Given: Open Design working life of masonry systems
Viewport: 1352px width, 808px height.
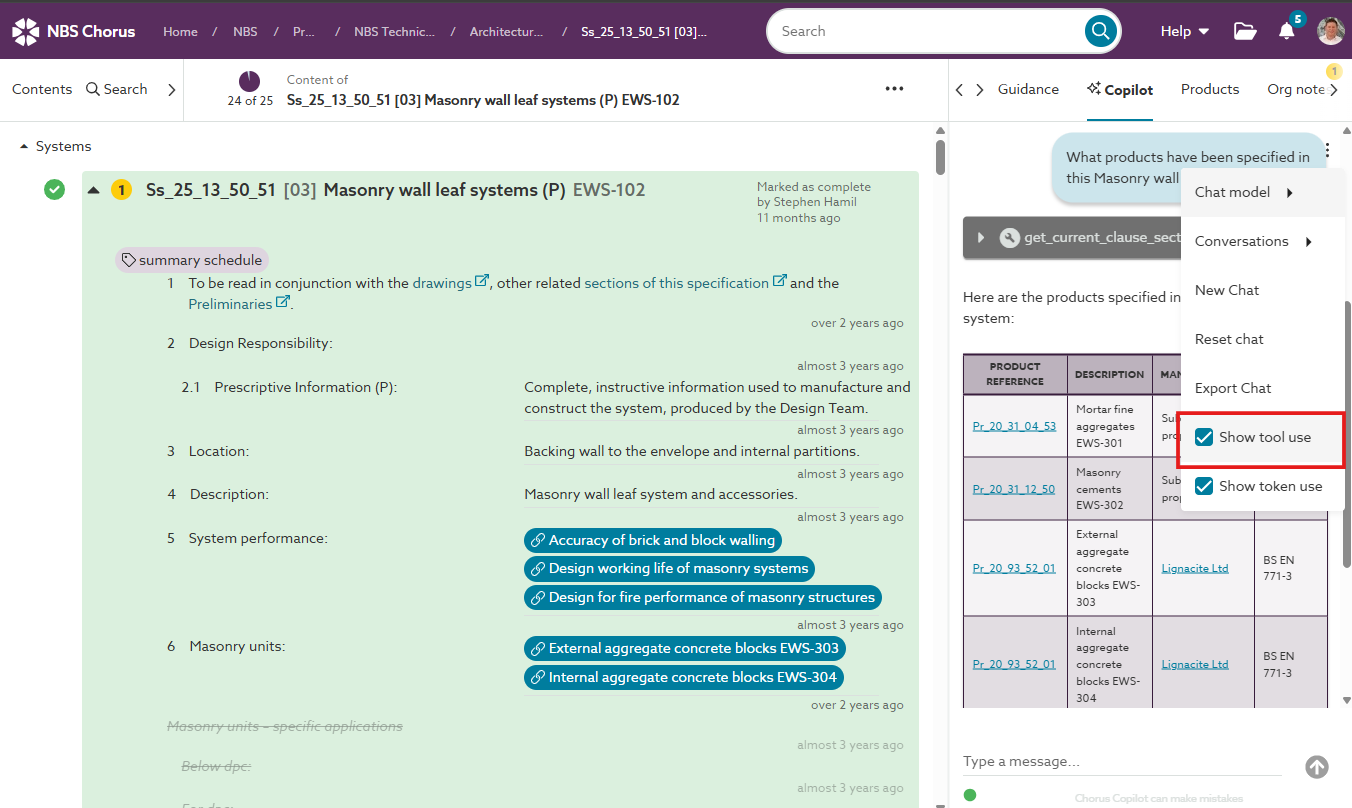Looking at the screenshot, I should (x=670, y=568).
